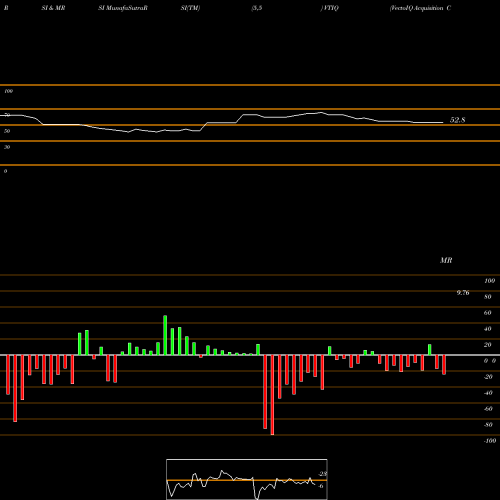Click the 'SI(TM)' header label
The height and width of the screenshot is (500, 500).
coord(190,8)
